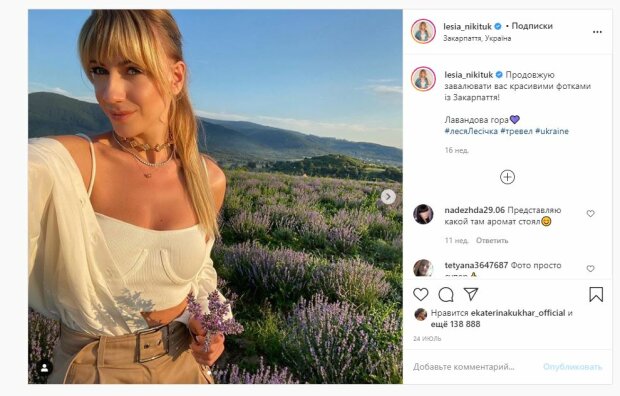Show tagged people icon on the photo
The width and height of the screenshot is (620, 396).
point(45,368)
